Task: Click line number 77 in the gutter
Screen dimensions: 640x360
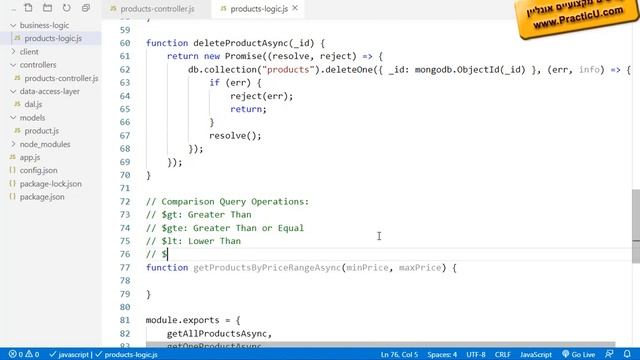Action: (125, 268)
